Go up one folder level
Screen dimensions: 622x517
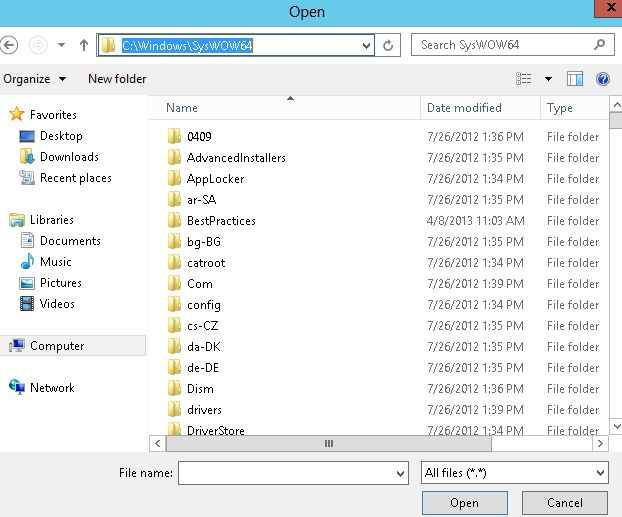pos(84,45)
